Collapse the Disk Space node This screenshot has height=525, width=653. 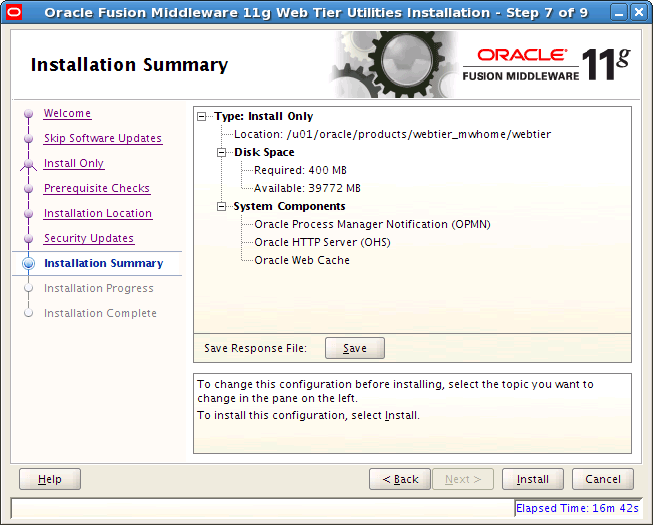coord(222,152)
